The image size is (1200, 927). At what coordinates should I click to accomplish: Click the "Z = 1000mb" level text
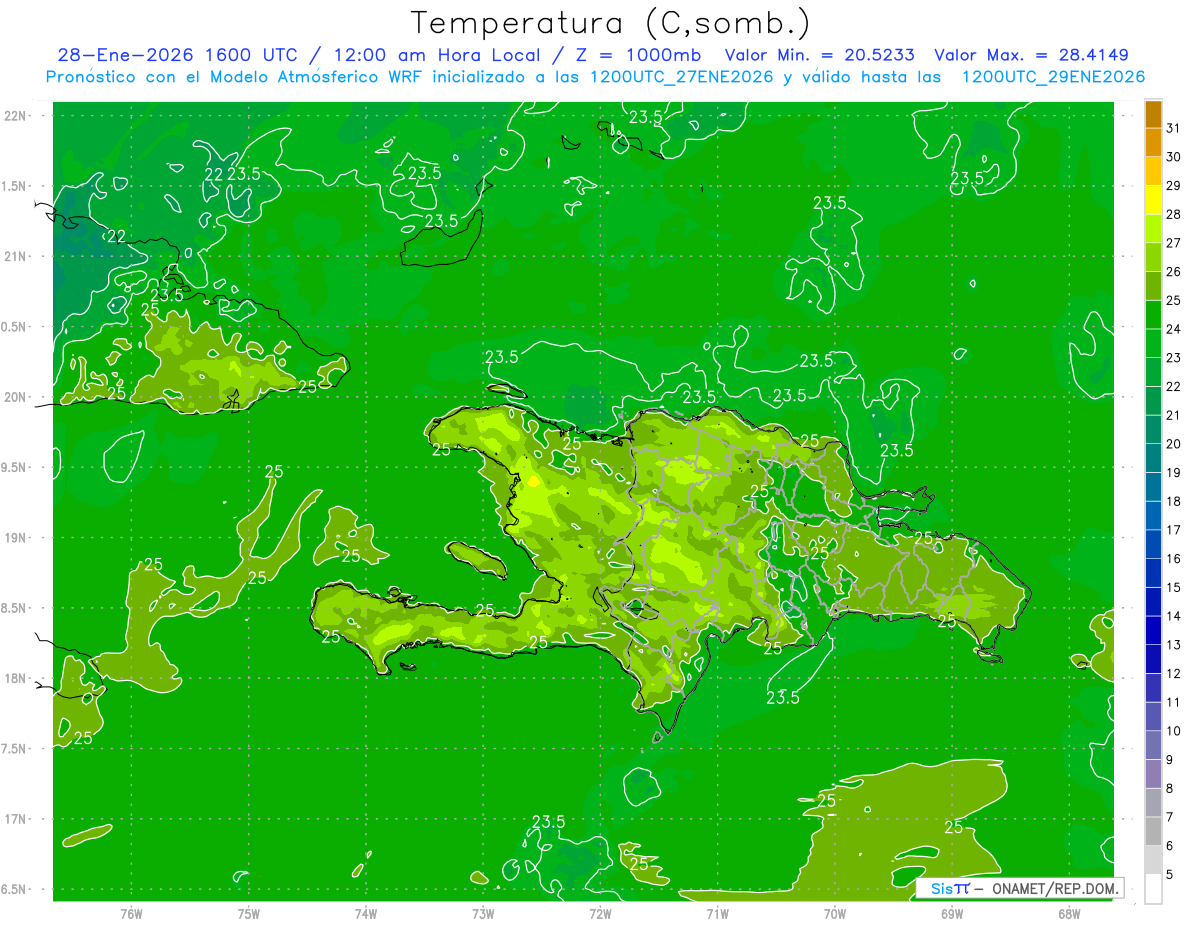(x=634, y=55)
